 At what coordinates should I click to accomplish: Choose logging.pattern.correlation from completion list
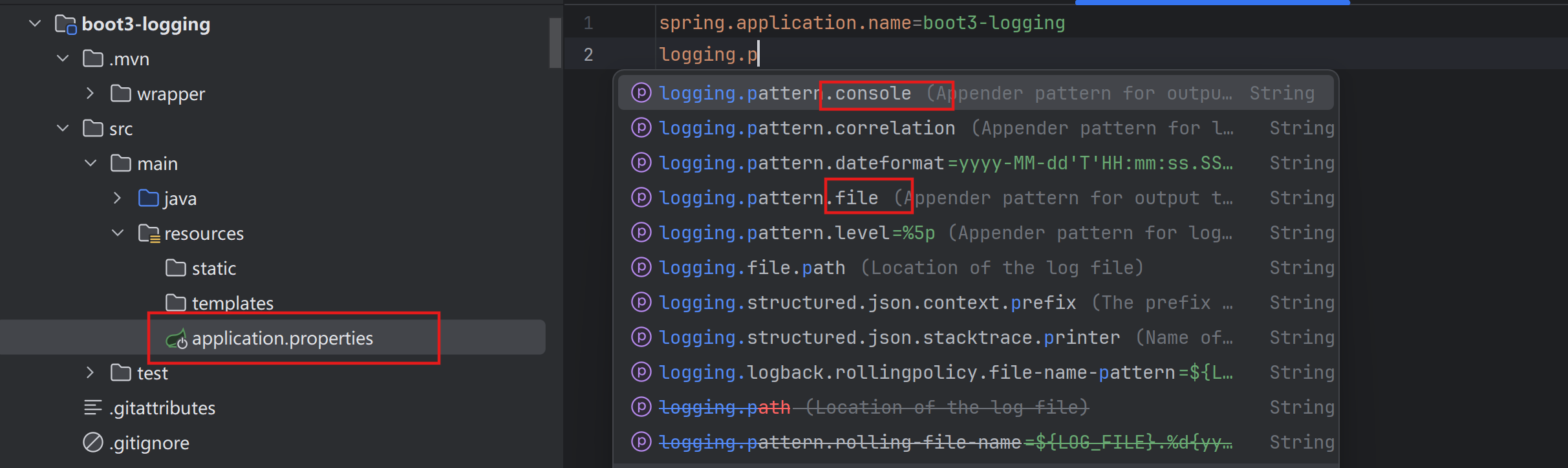(976, 128)
